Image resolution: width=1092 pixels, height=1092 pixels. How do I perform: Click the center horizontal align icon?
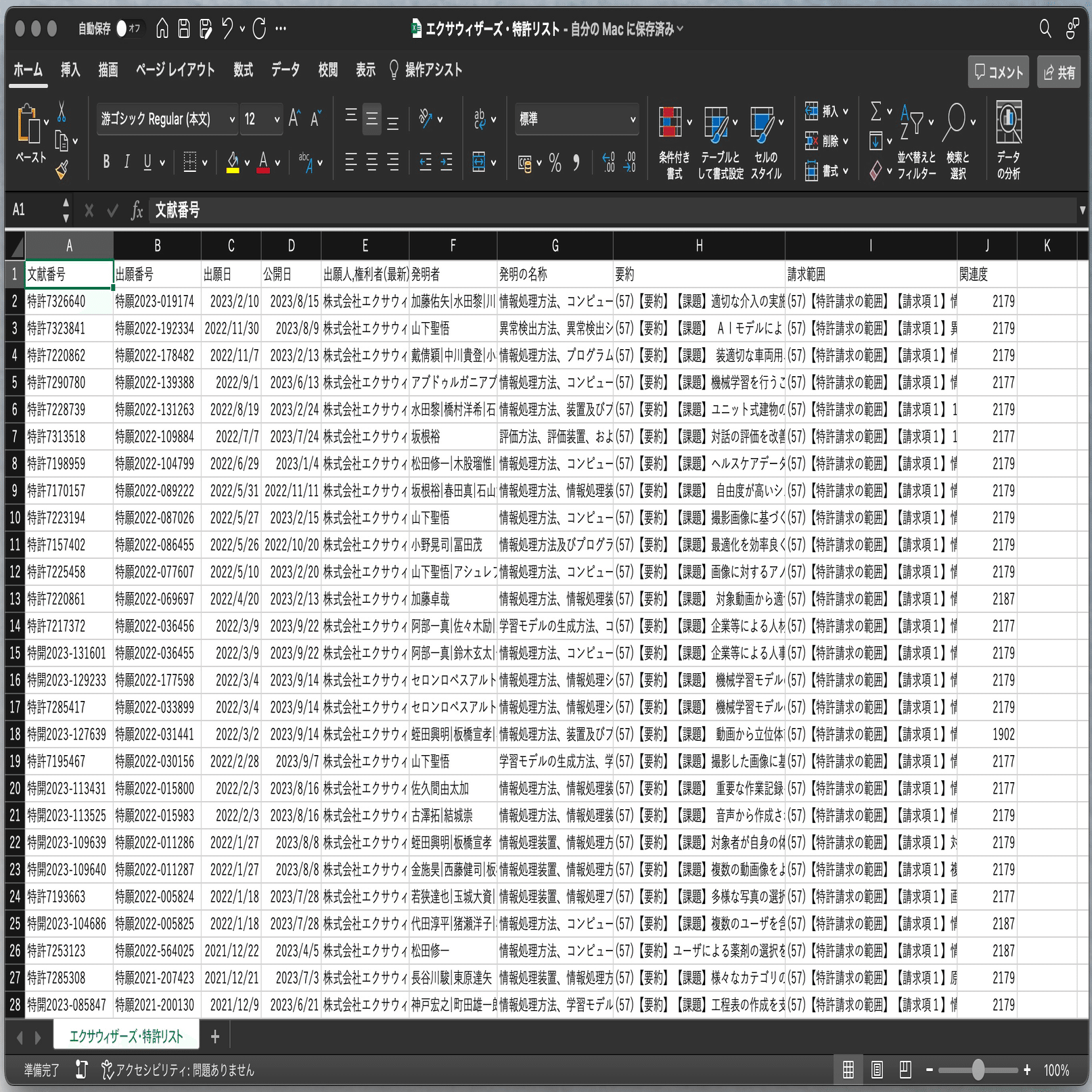coord(372,162)
